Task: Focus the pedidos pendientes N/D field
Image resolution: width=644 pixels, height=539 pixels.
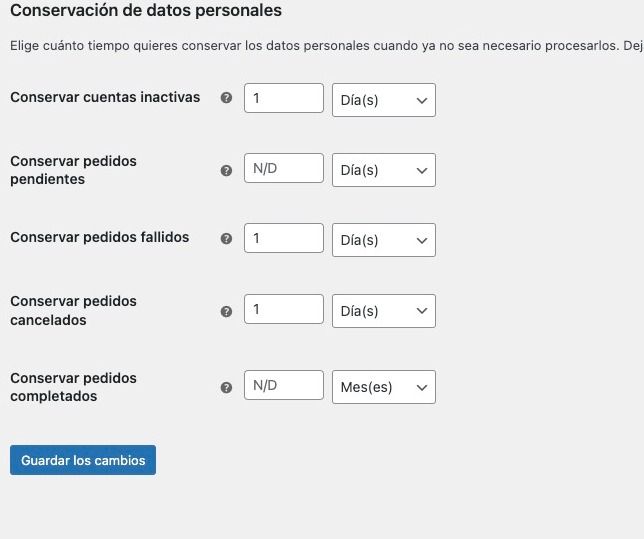Action: tap(284, 168)
